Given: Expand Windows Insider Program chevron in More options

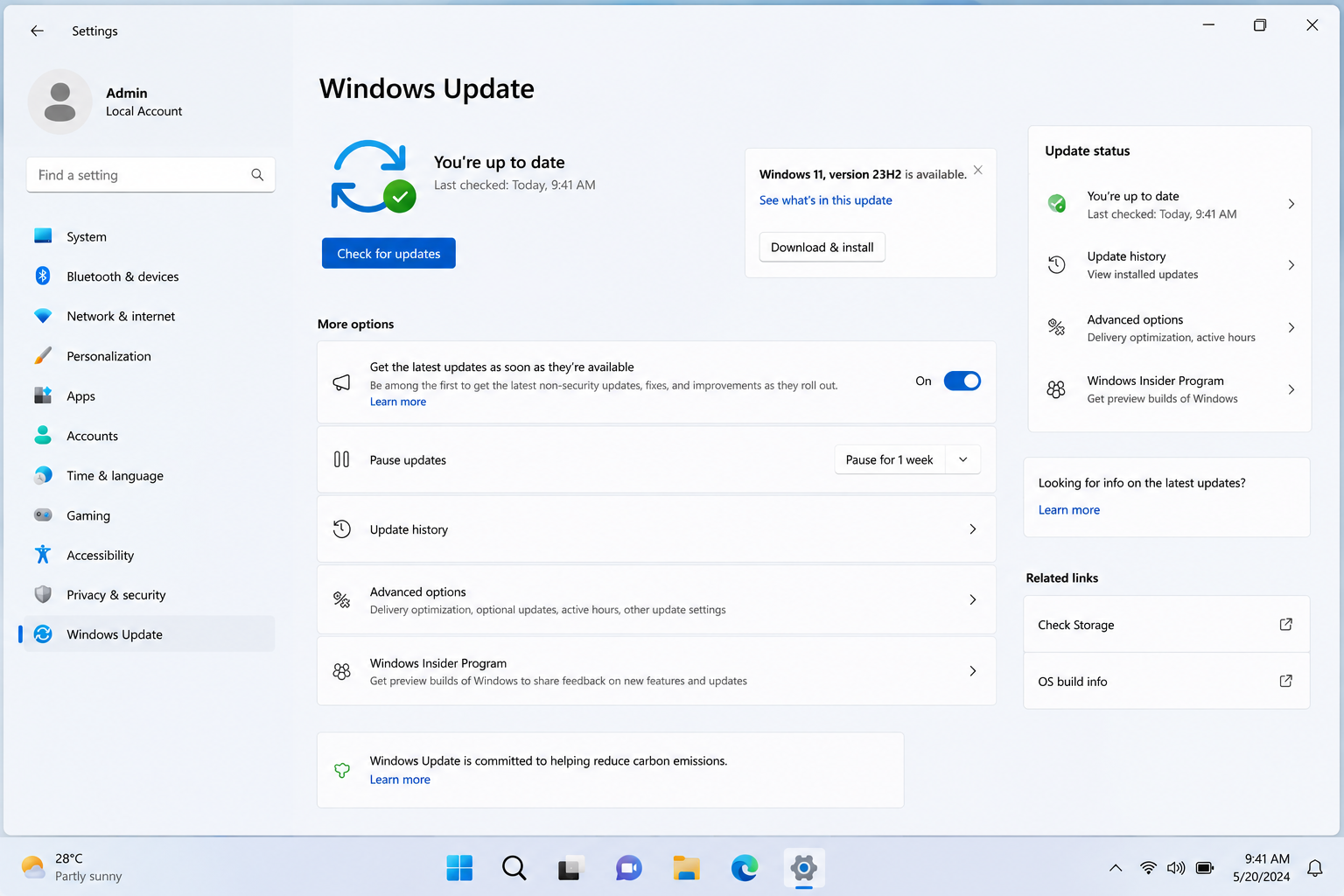Looking at the screenshot, I should coord(973,671).
